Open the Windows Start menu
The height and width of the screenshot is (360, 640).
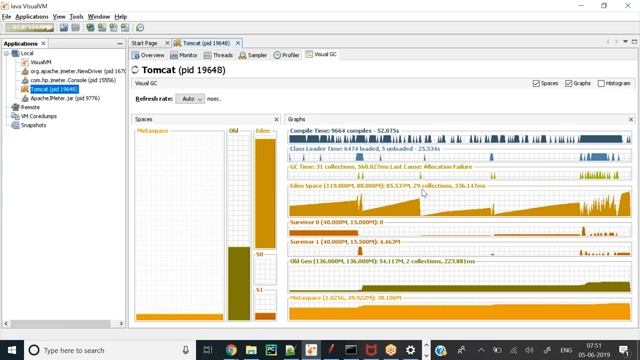tap(12, 350)
